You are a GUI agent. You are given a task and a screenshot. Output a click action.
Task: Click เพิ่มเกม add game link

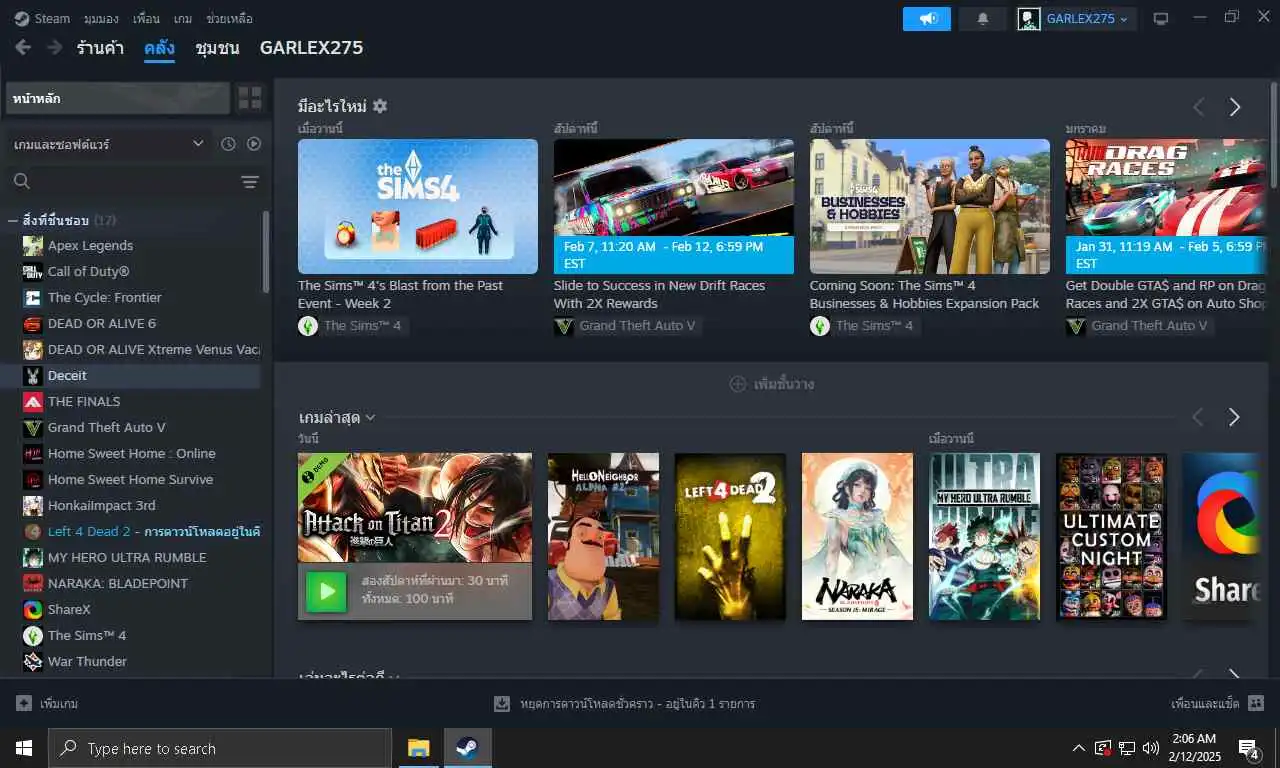59,704
